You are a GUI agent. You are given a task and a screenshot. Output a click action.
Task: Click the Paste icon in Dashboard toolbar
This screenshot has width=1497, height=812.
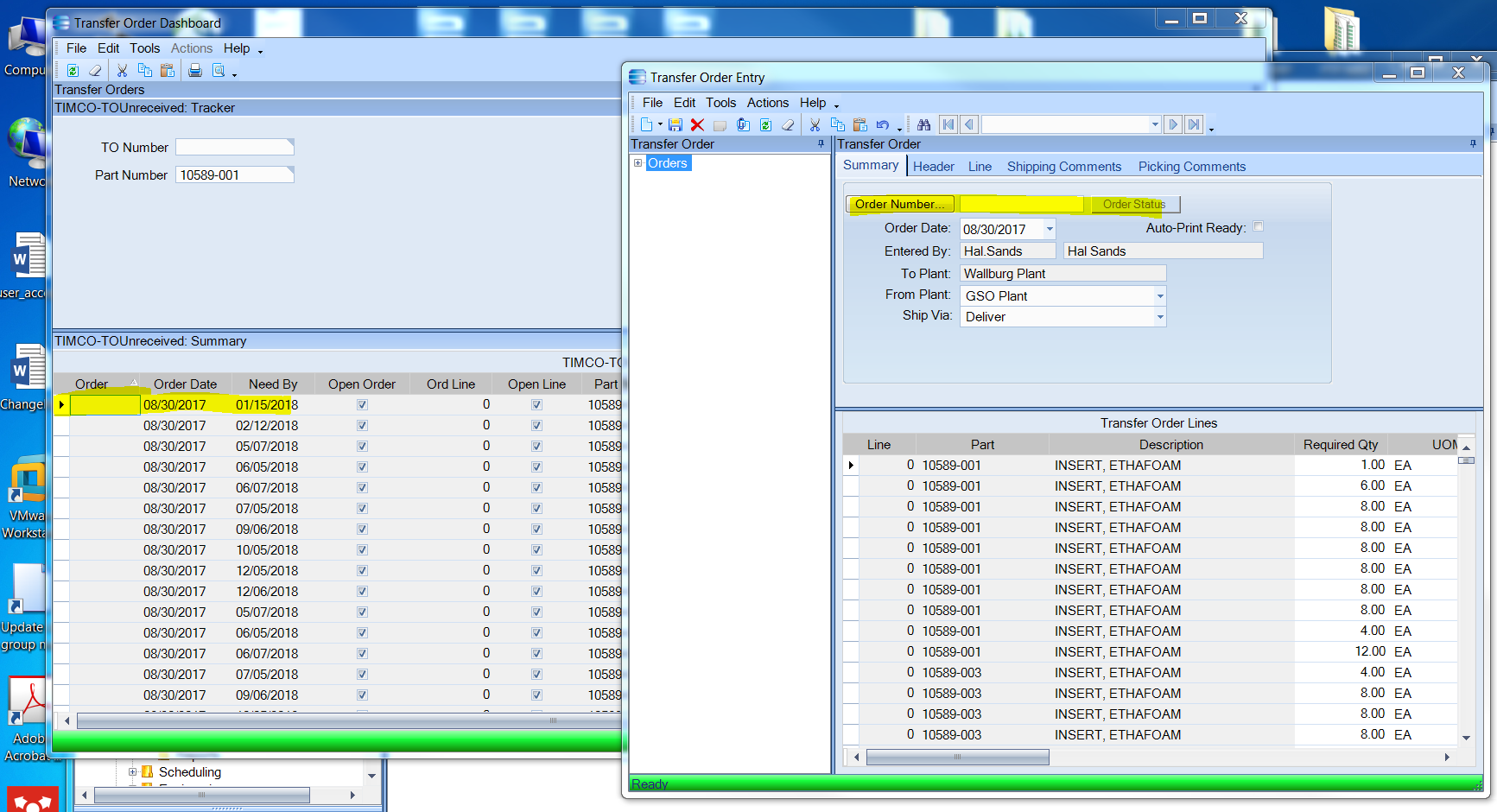[167, 71]
